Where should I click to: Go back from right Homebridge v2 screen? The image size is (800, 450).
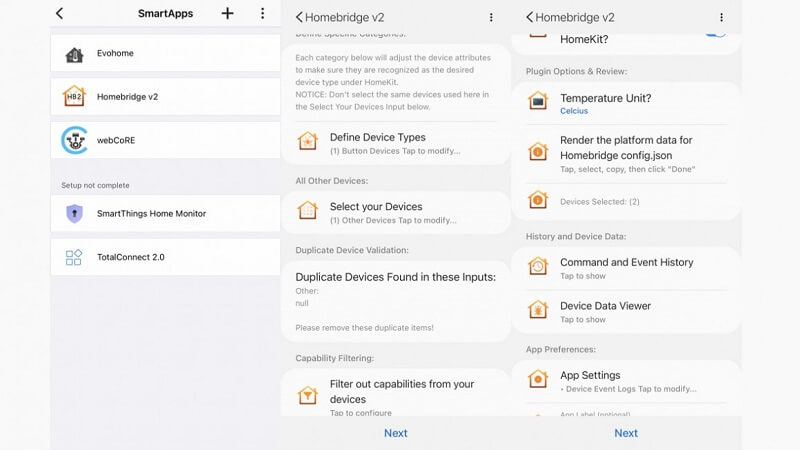click(x=530, y=17)
